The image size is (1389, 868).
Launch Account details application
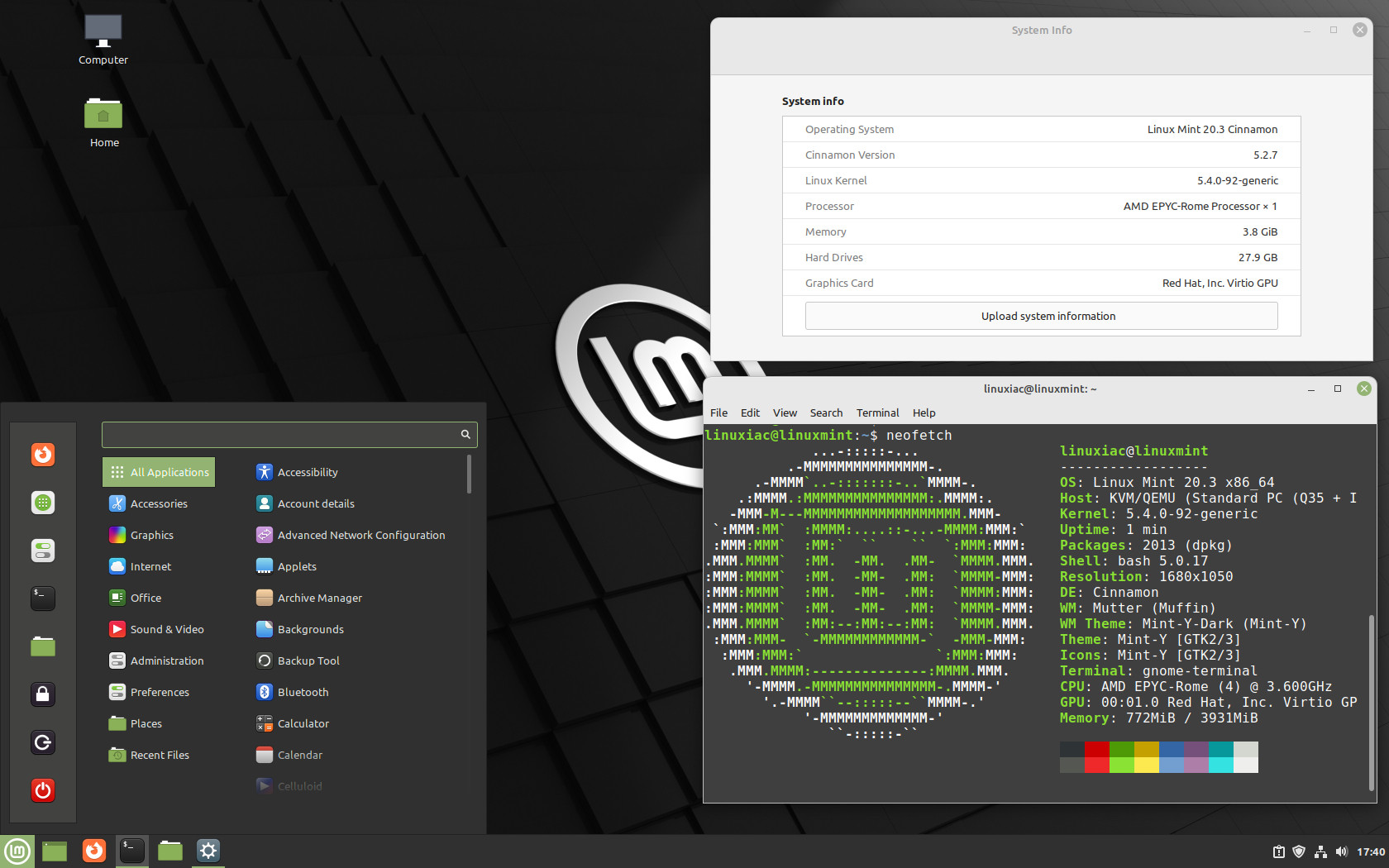coord(305,503)
